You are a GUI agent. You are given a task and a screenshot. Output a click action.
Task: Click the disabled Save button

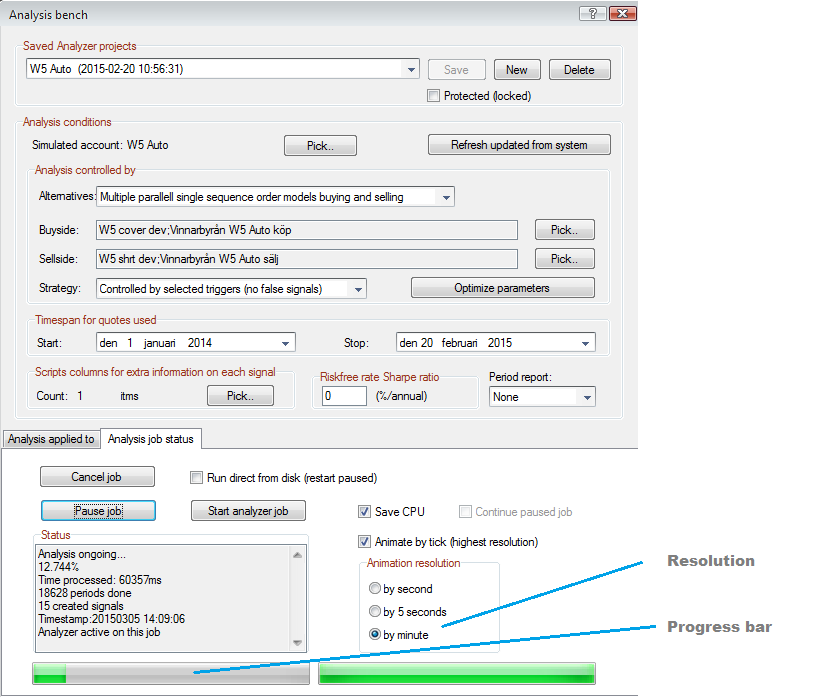(456, 70)
